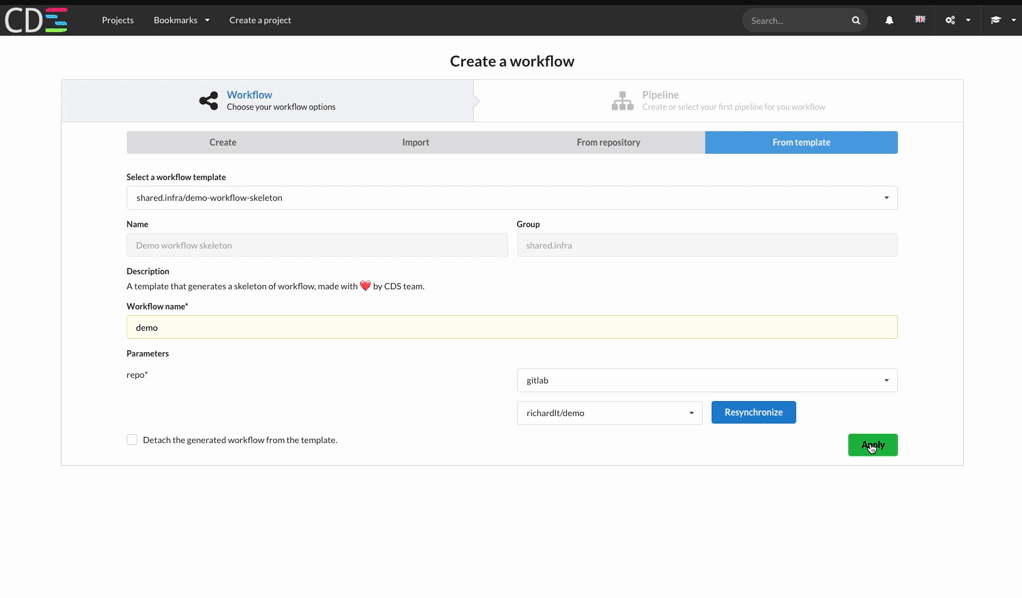The height and width of the screenshot is (598, 1022).
Task: Open Create a project link
Action: [260, 20]
